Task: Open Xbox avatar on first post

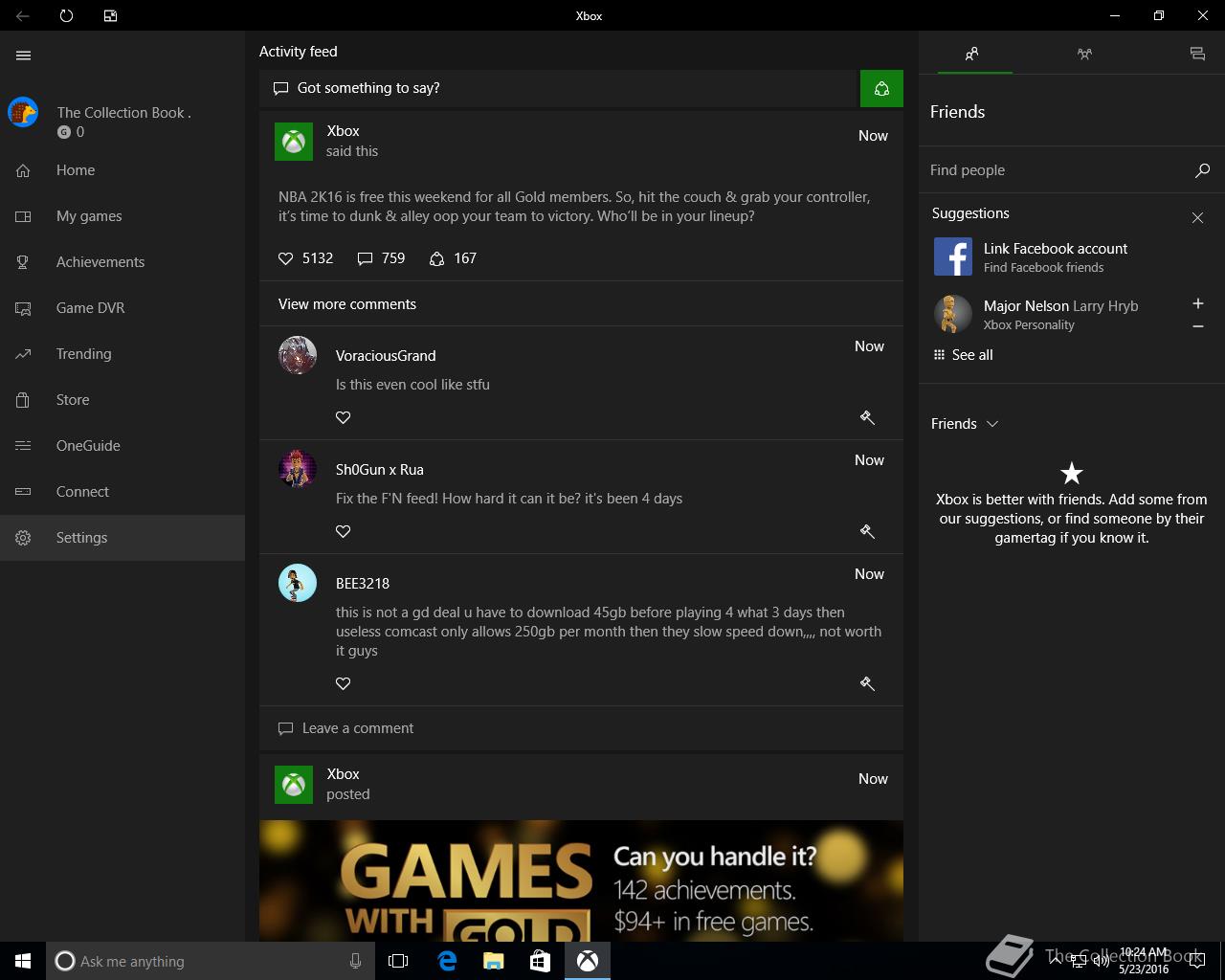Action: [294, 142]
